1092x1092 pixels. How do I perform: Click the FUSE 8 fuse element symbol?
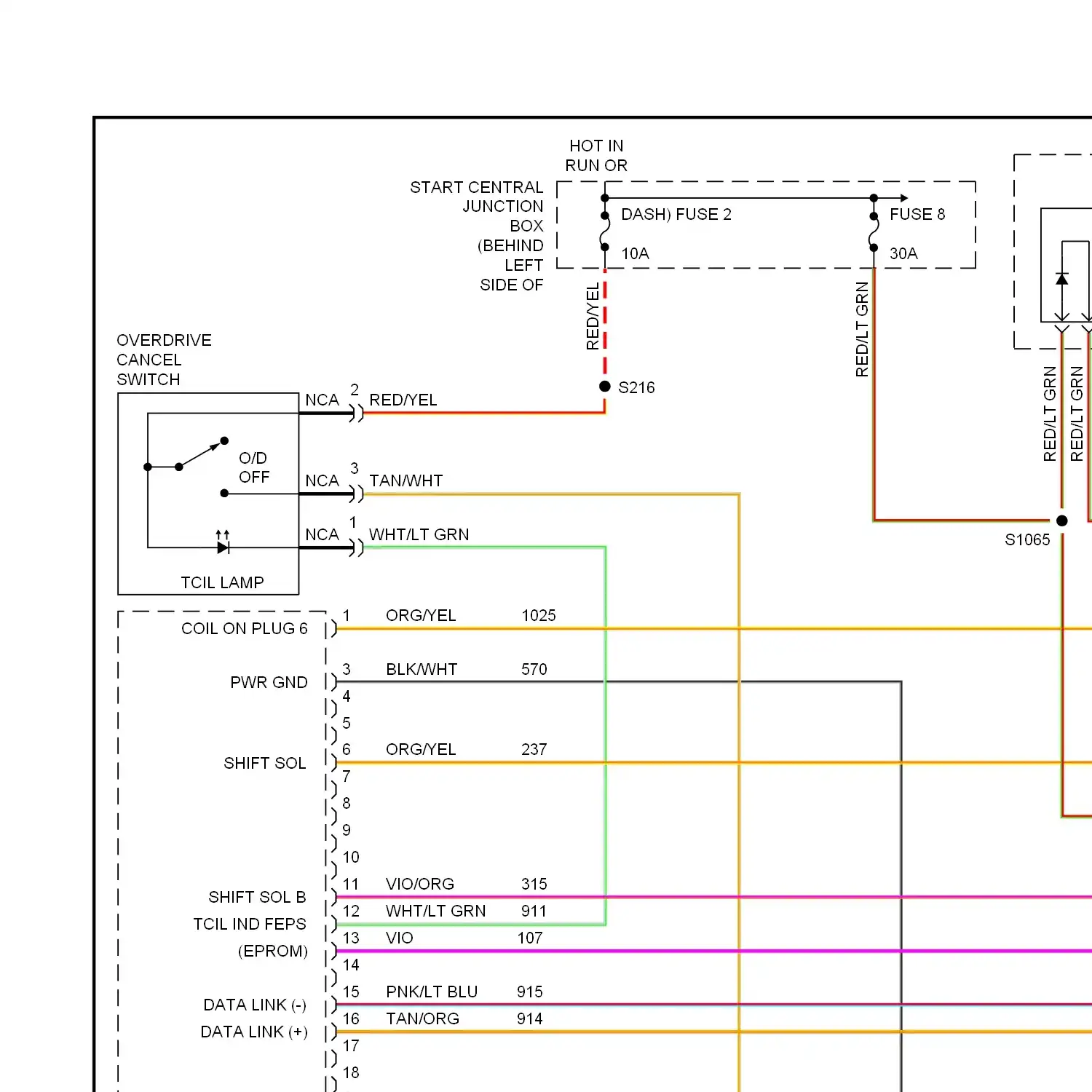(874, 232)
